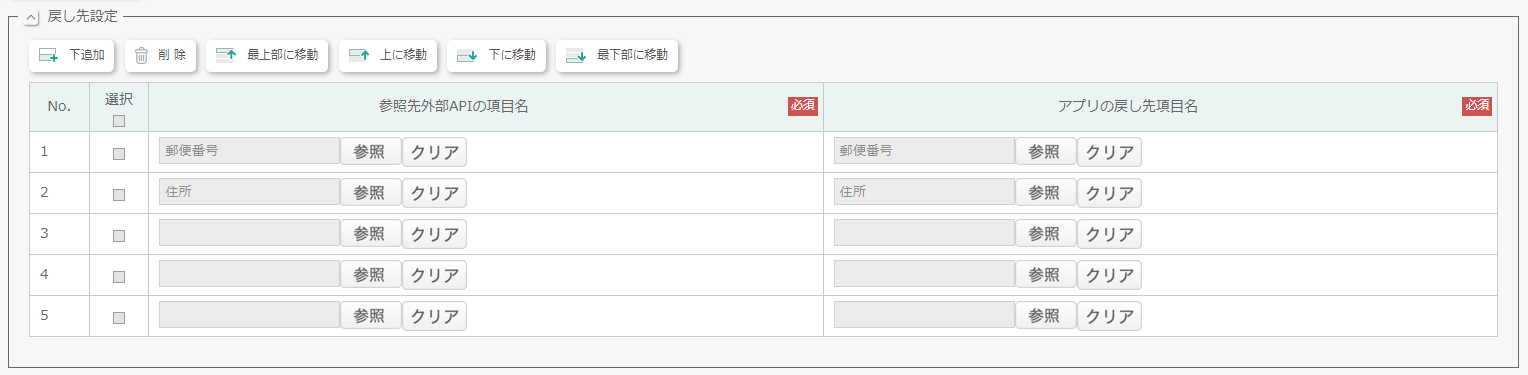
Task: Click the row 4 API field name input
Action: click(249, 274)
